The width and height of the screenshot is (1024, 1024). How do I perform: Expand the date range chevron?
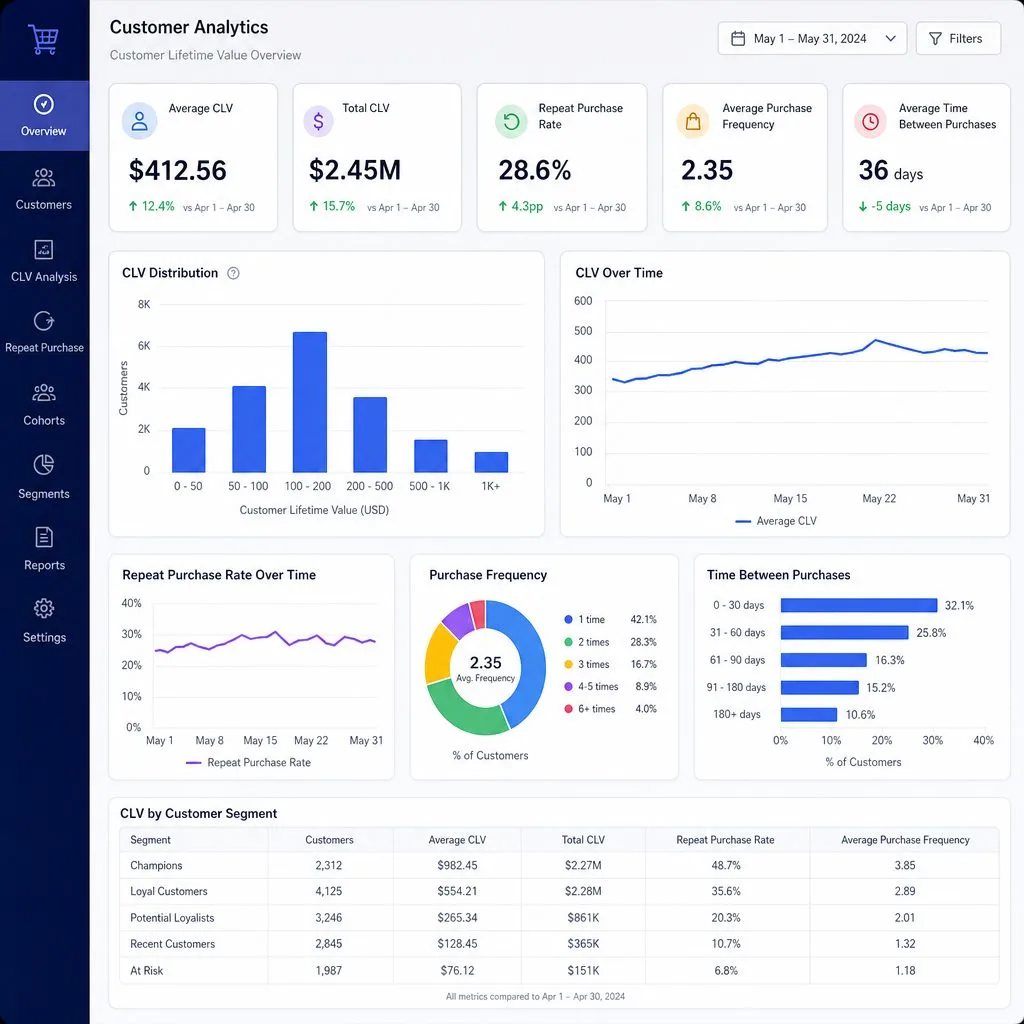point(890,39)
